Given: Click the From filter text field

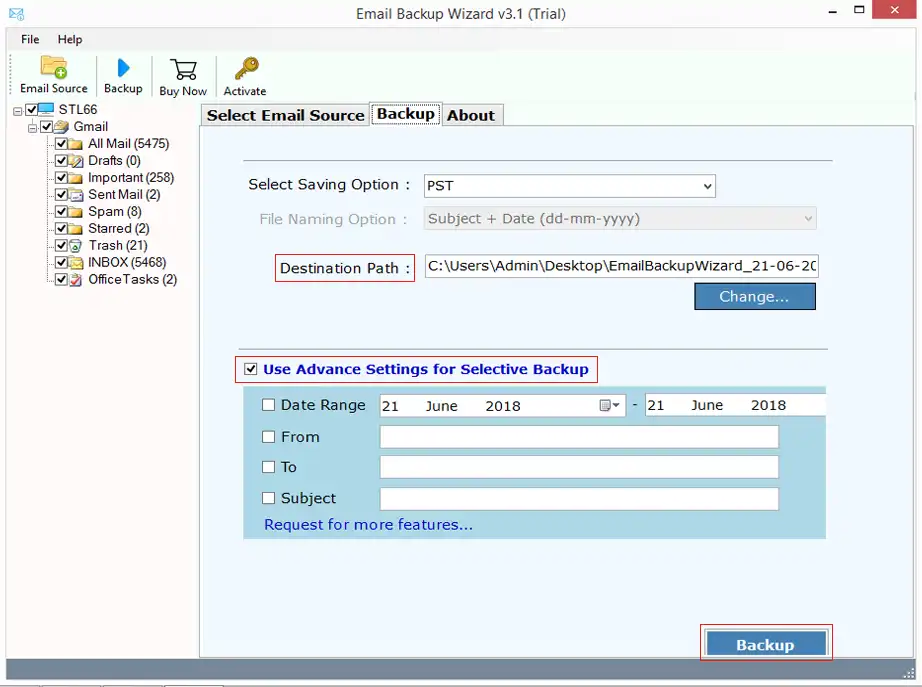Looking at the screenshot, I should (579, 437).
